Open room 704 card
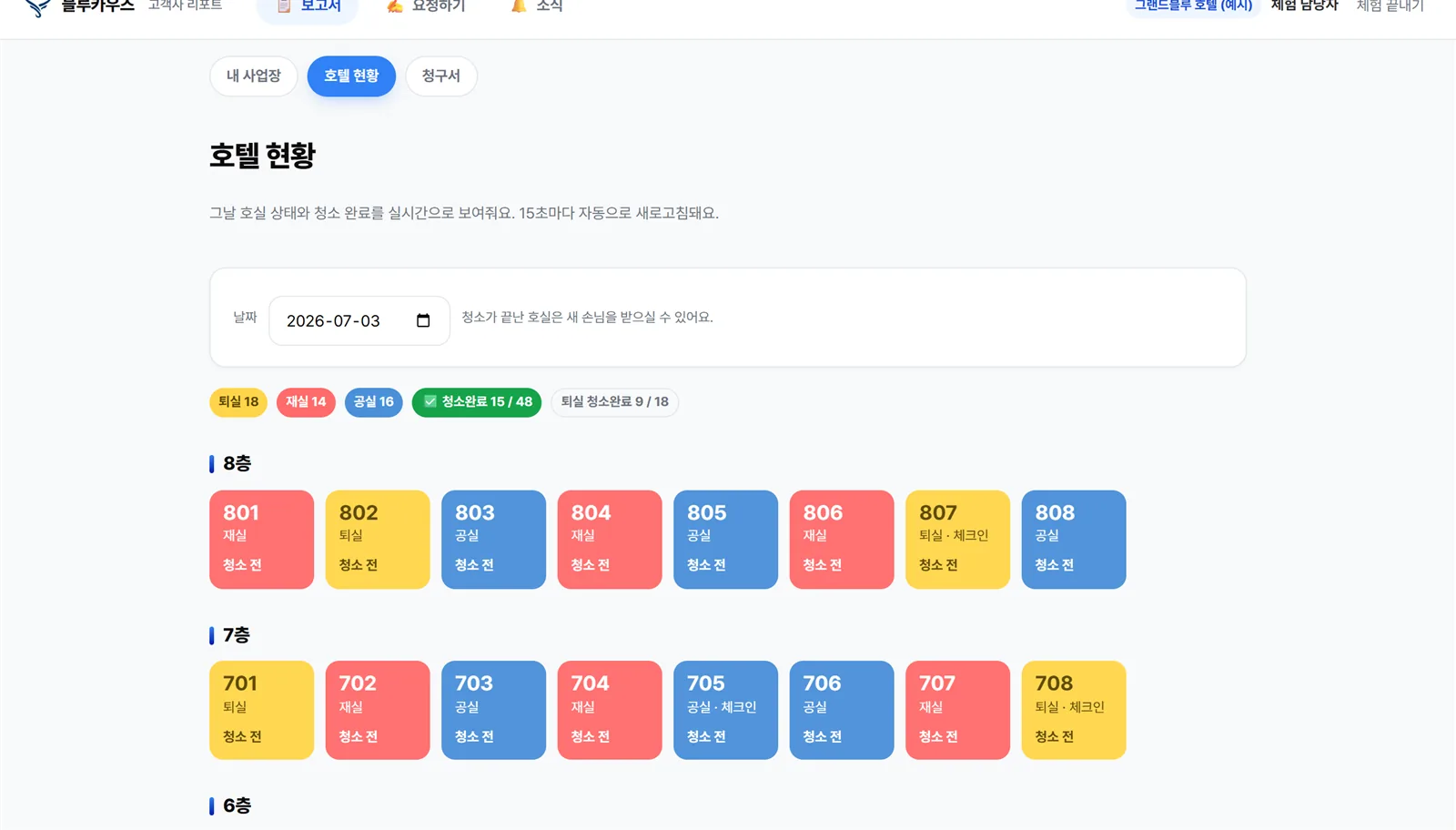 610,710
